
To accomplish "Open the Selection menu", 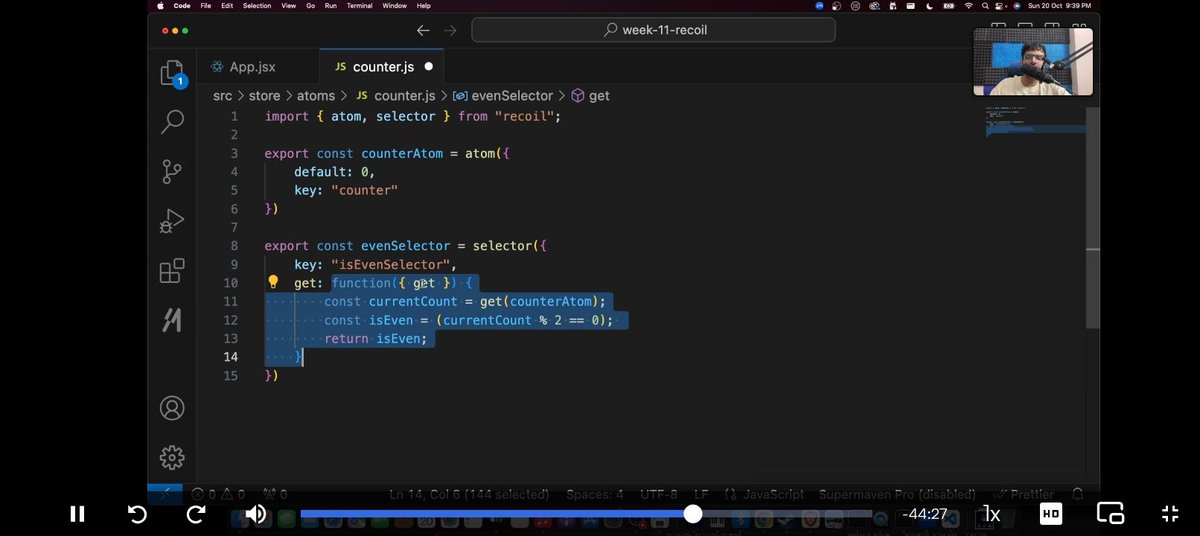I will coord(257,5).
